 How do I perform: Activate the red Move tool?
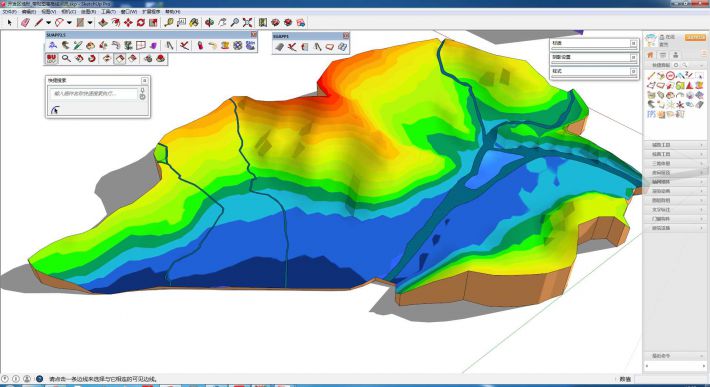pyautogui.click(x=128, y=22)
